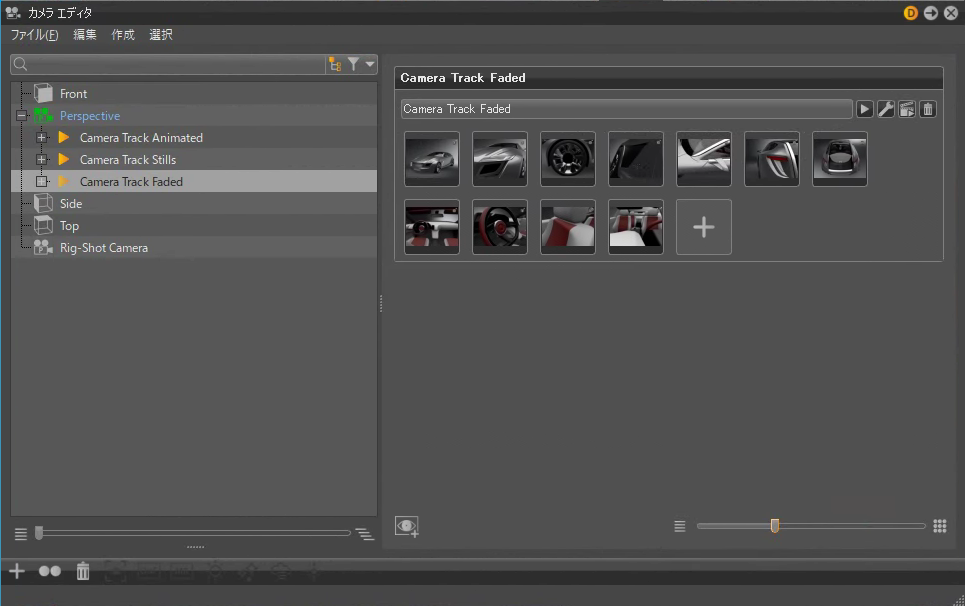Select the wheel rim thumbnail
The image size is (965, 606).
pyautogui.click(x=567, y=159)
